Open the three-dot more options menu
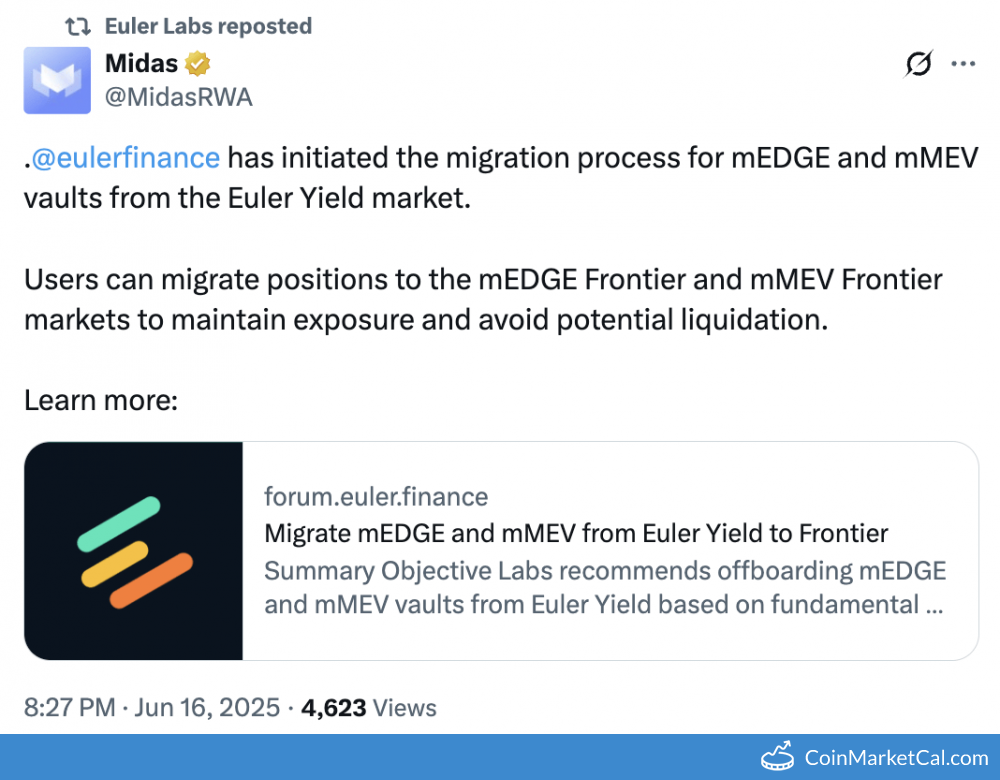Viewport: 1000px width, 780px height. [x=963, y=65]
